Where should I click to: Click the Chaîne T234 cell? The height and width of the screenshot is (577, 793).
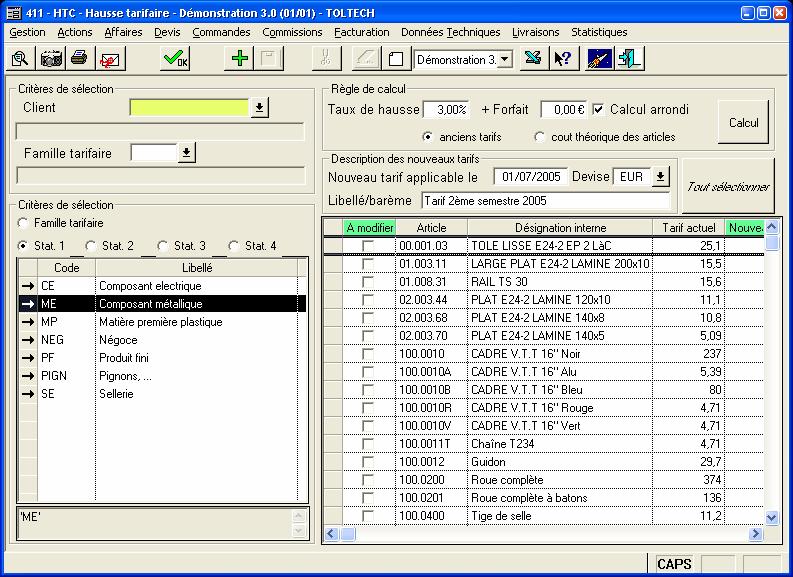point(560,444)
